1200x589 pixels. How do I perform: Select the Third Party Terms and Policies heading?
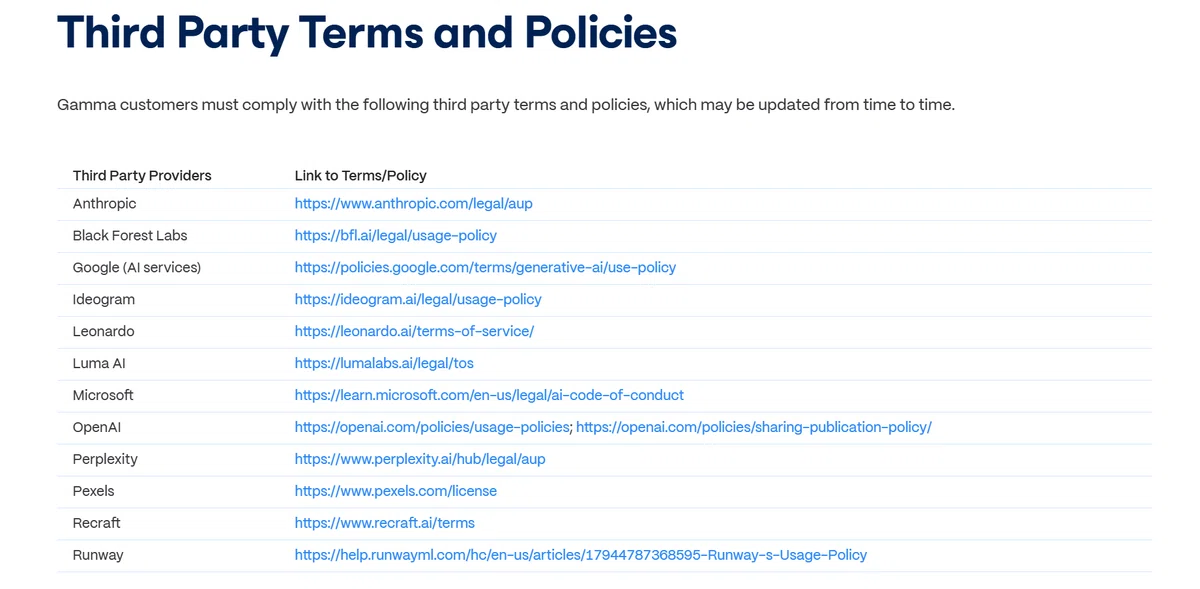[367, 32]
